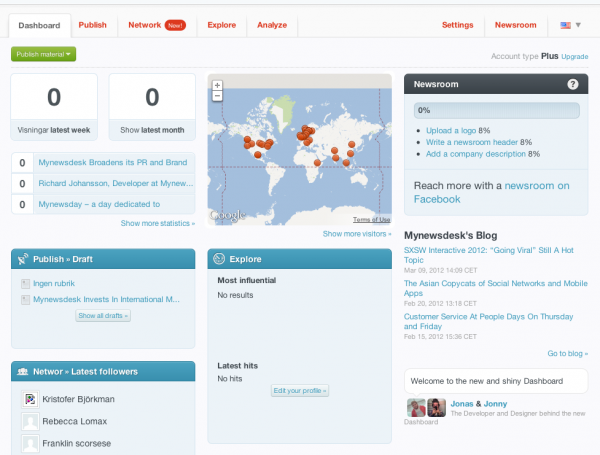Open Mynewsdesk Invests In International draft
Screen dimensions: 600x455
point(106,300)
